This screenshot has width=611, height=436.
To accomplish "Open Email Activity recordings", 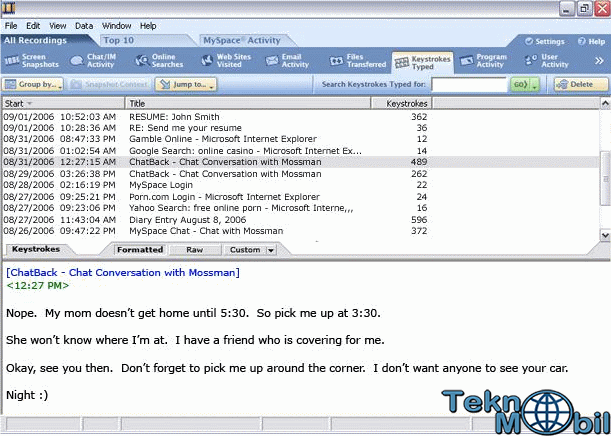I will tap(287, 61).
